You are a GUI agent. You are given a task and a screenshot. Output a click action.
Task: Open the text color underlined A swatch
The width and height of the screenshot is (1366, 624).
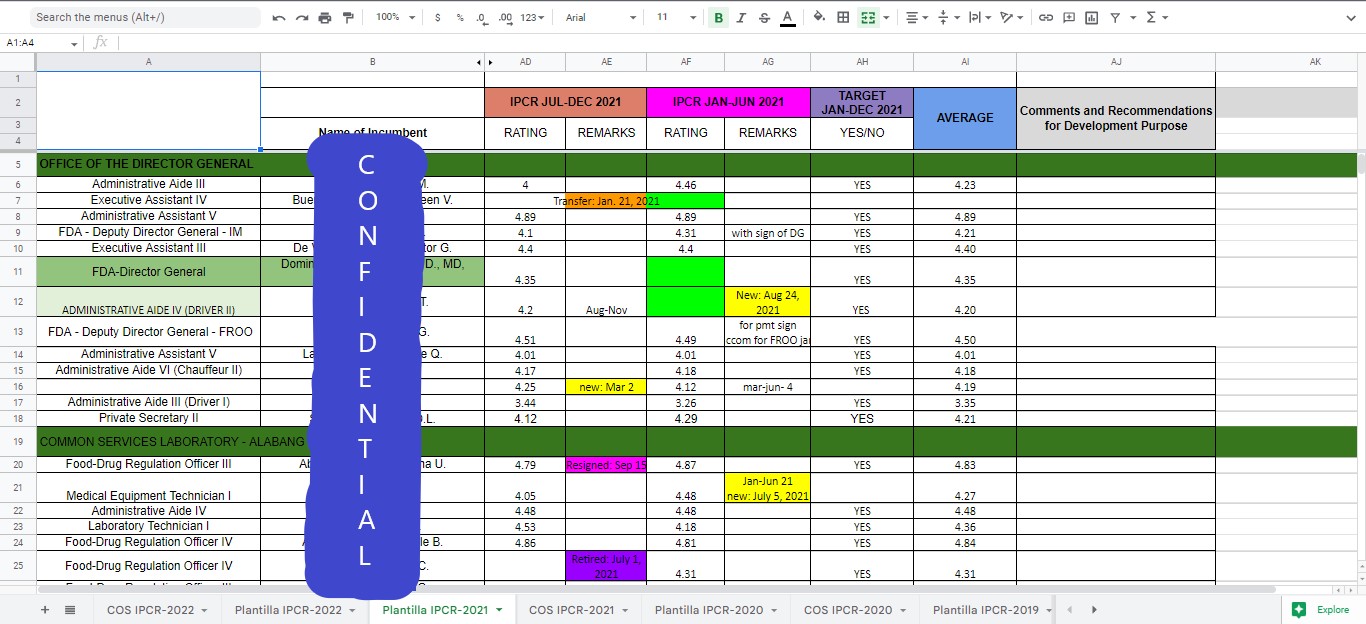pyautogui.click(x=787, y=17)
